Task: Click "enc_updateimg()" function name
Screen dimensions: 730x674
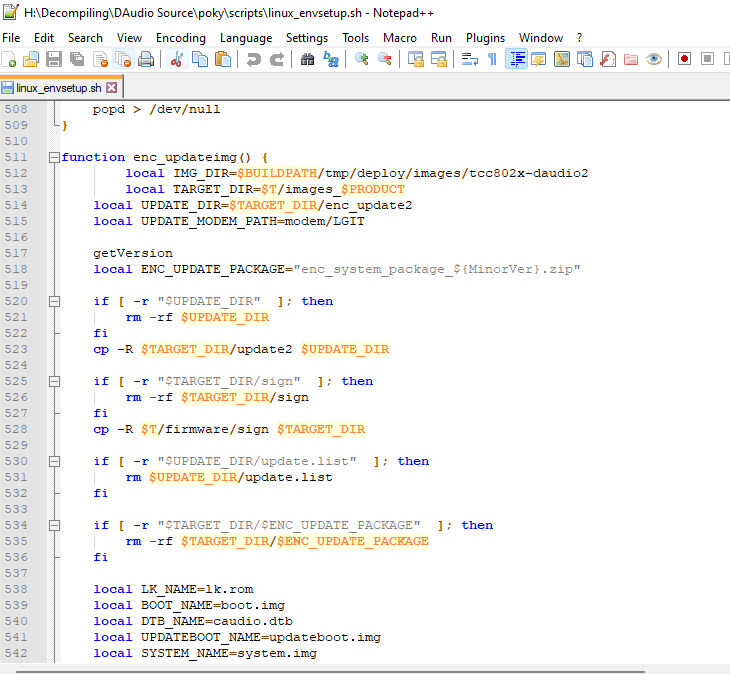Action: 192,157
